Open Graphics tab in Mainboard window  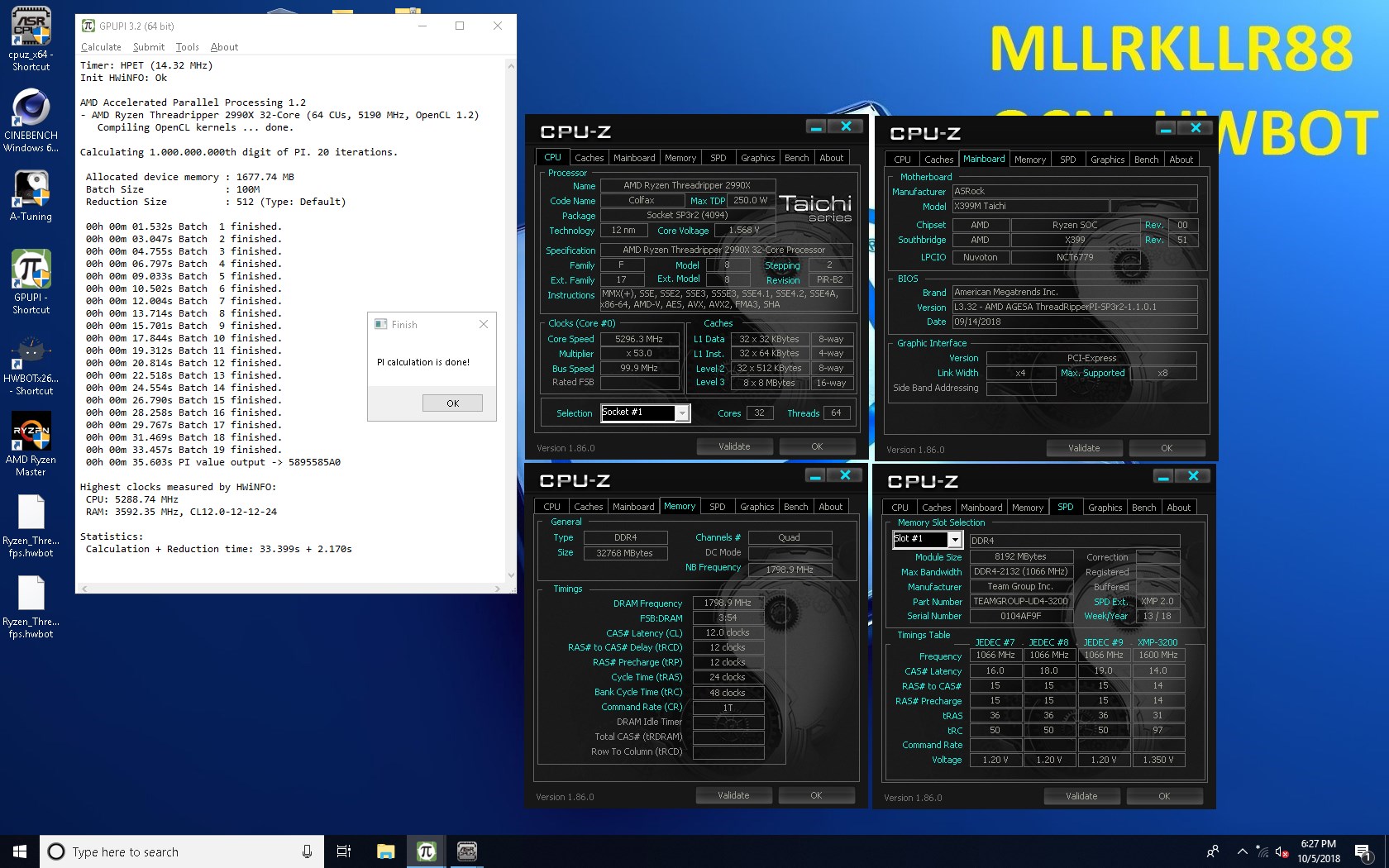coord(1107,160)
